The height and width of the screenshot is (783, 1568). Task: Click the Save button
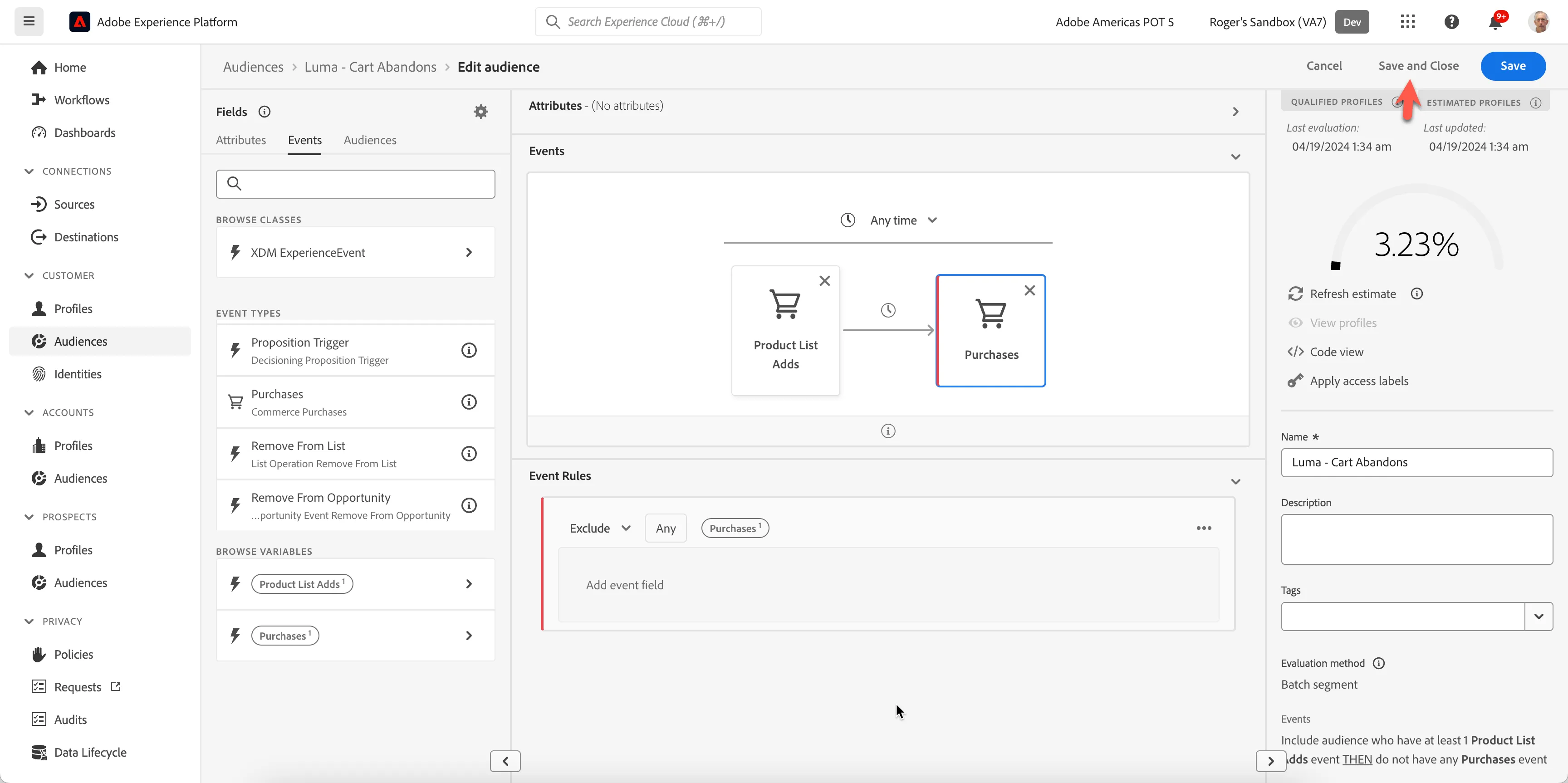[1513, 66]
